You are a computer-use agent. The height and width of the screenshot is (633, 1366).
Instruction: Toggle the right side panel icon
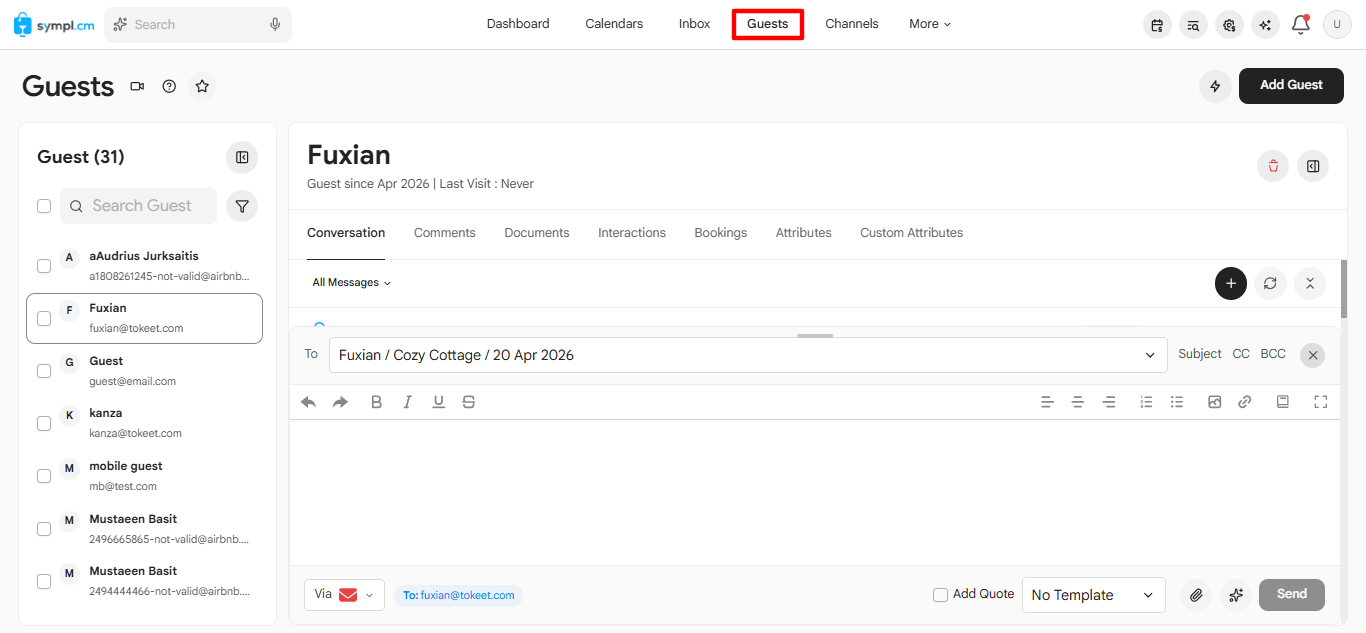[x=1313, y=166]
